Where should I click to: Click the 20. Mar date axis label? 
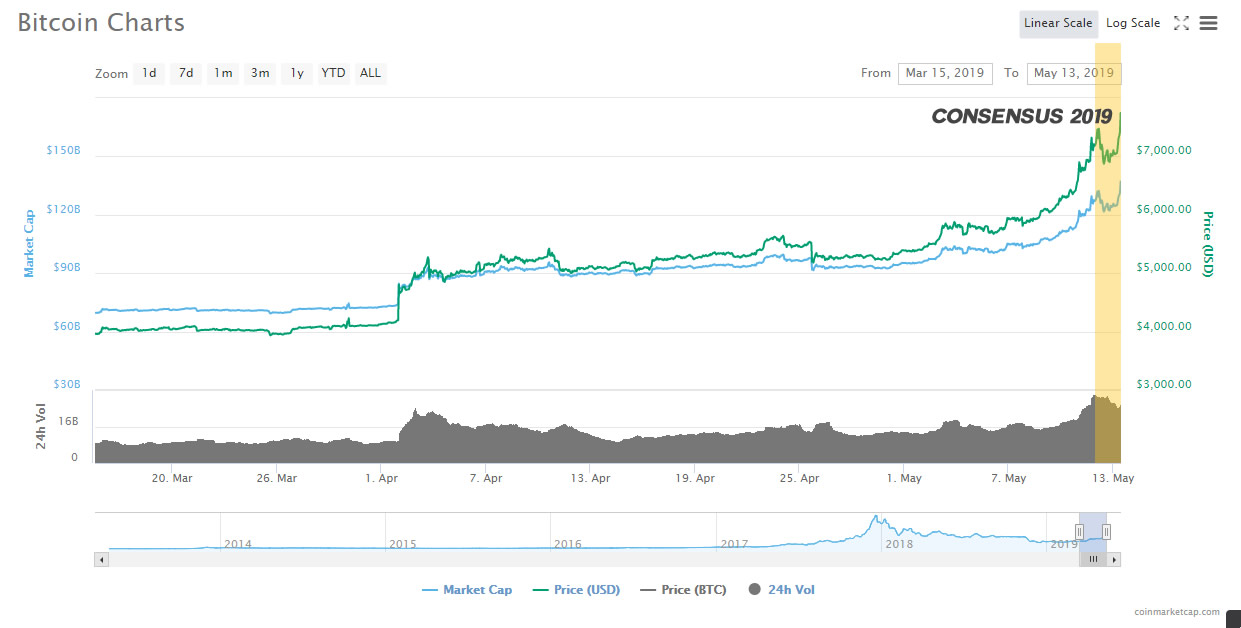point(172,478)
